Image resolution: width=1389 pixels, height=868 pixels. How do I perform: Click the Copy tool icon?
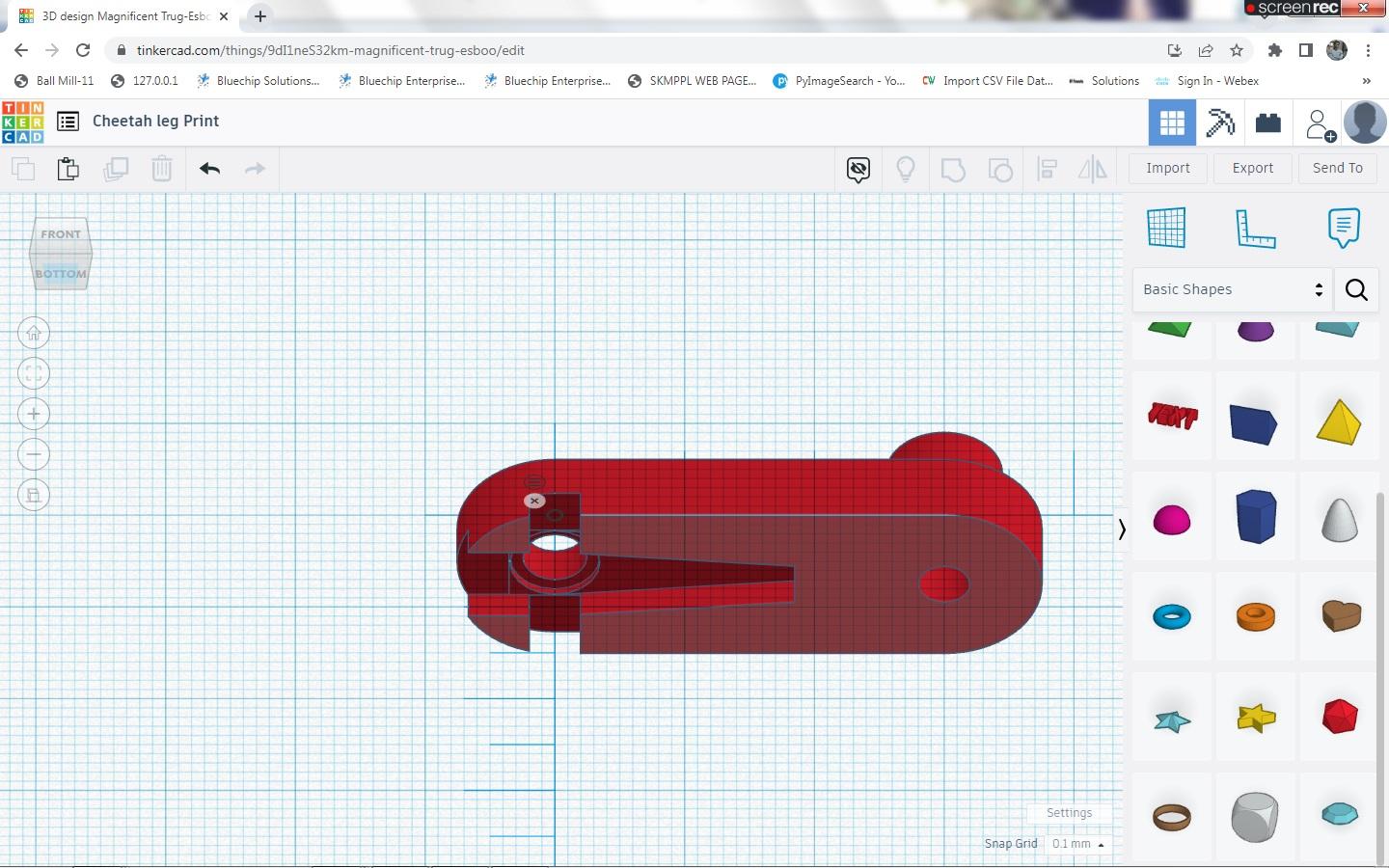(23, 169)
